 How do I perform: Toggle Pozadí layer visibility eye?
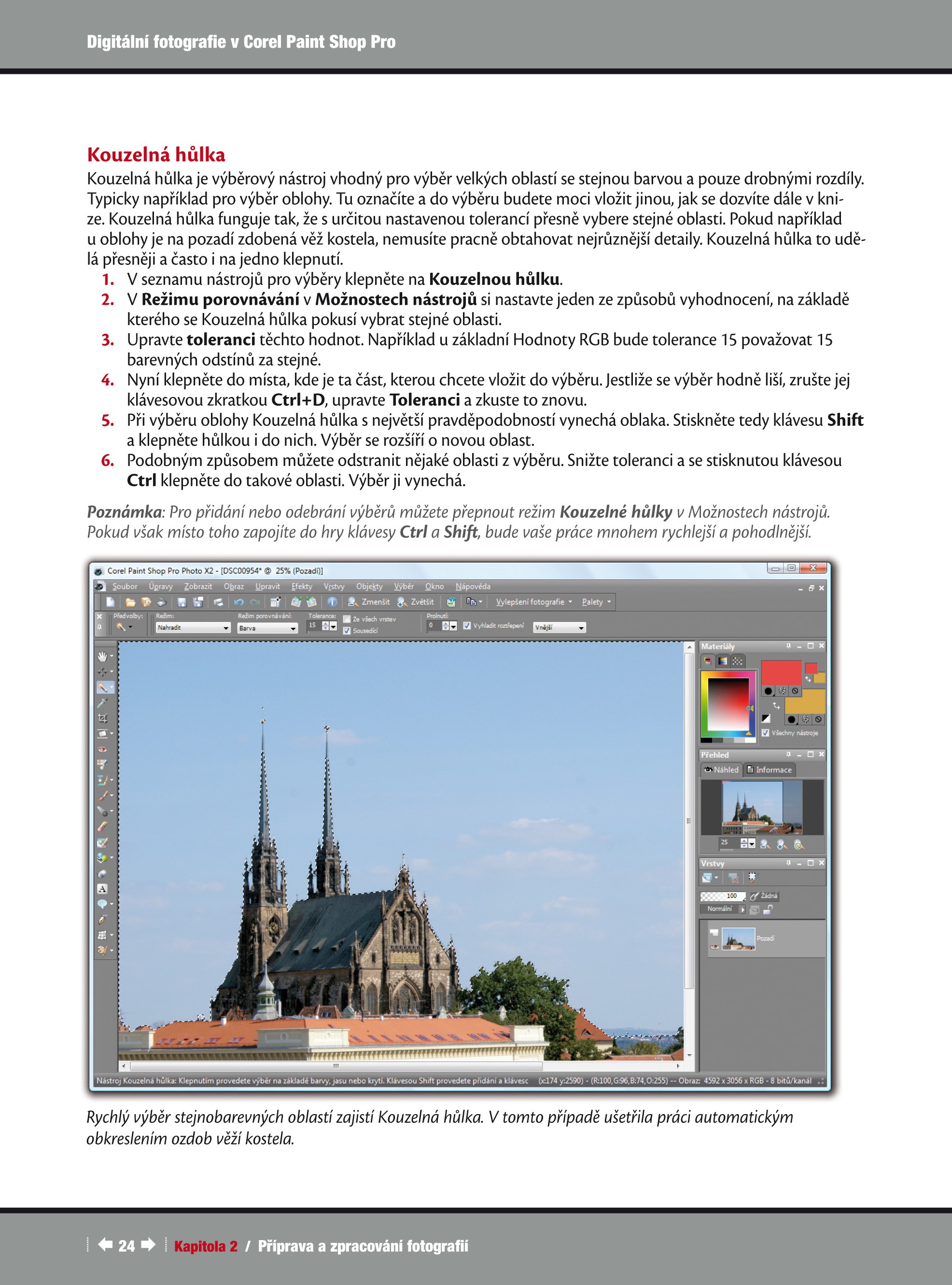tap(714, 946)
